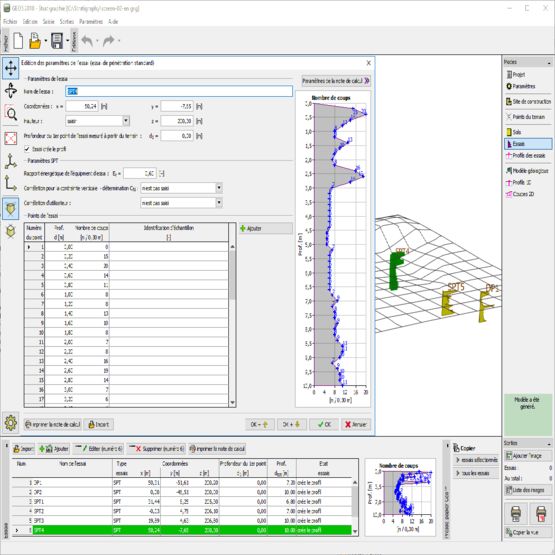Open the Paramètres menu

91,22
